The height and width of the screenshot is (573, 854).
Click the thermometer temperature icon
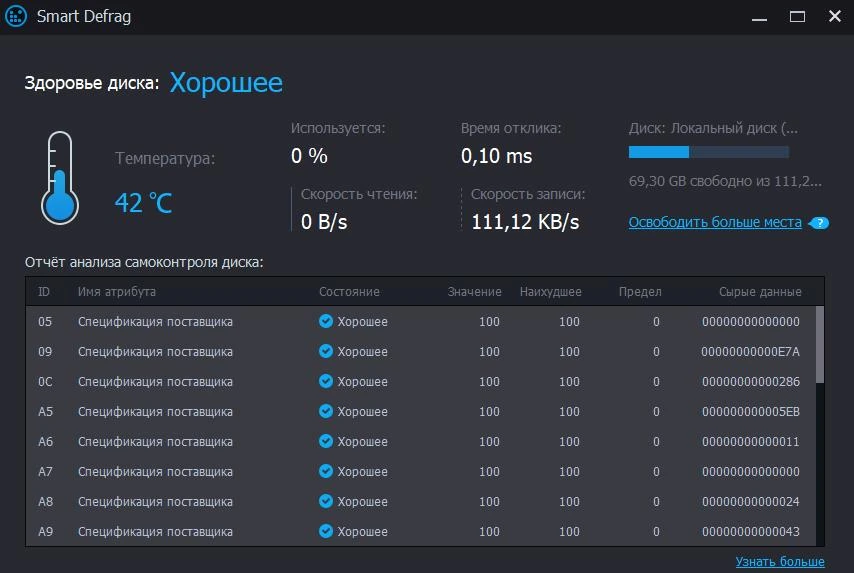pos(60,178)
